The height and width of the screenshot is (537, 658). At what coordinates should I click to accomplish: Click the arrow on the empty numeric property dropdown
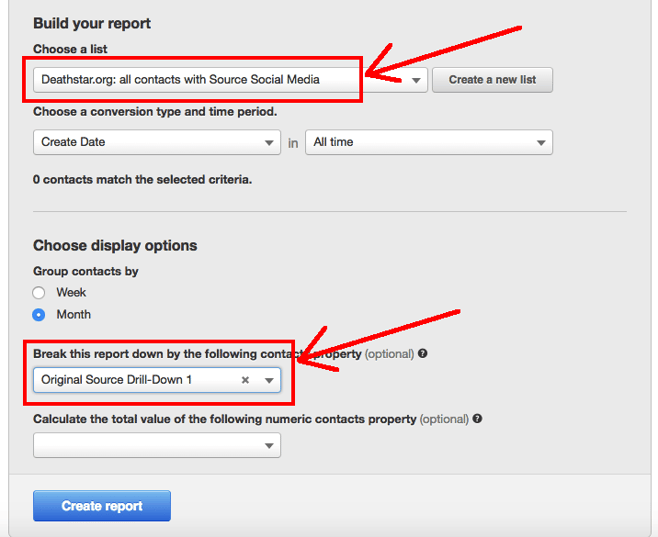tap(269, 446)
